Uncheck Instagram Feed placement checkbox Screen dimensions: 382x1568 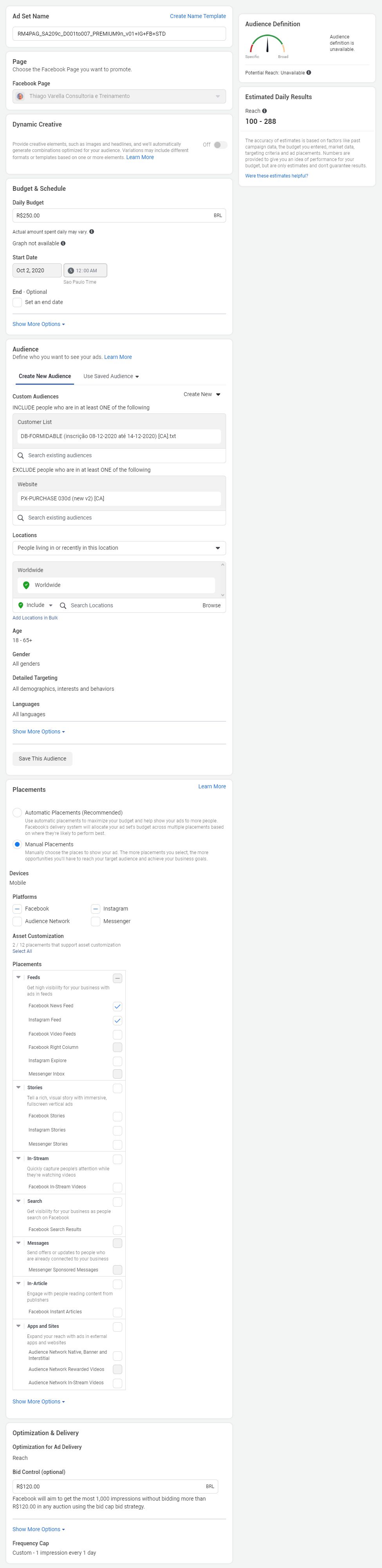click(x=118, y=1020)
